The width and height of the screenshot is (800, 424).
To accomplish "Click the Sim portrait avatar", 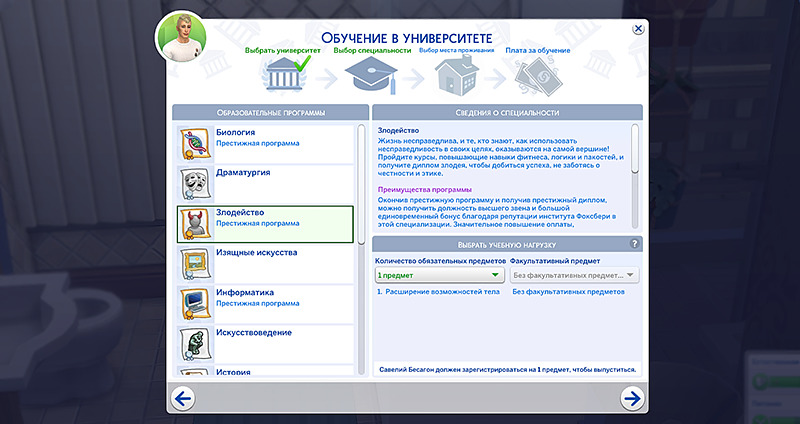I will pyautogui.click(x=183, y=38).
